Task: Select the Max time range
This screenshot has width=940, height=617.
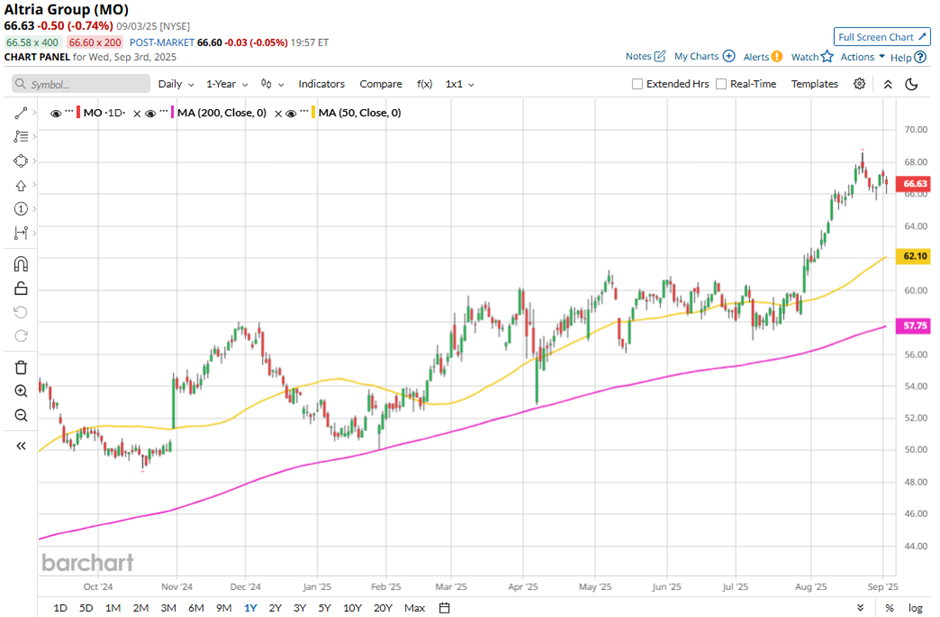Action: point(414,608)
